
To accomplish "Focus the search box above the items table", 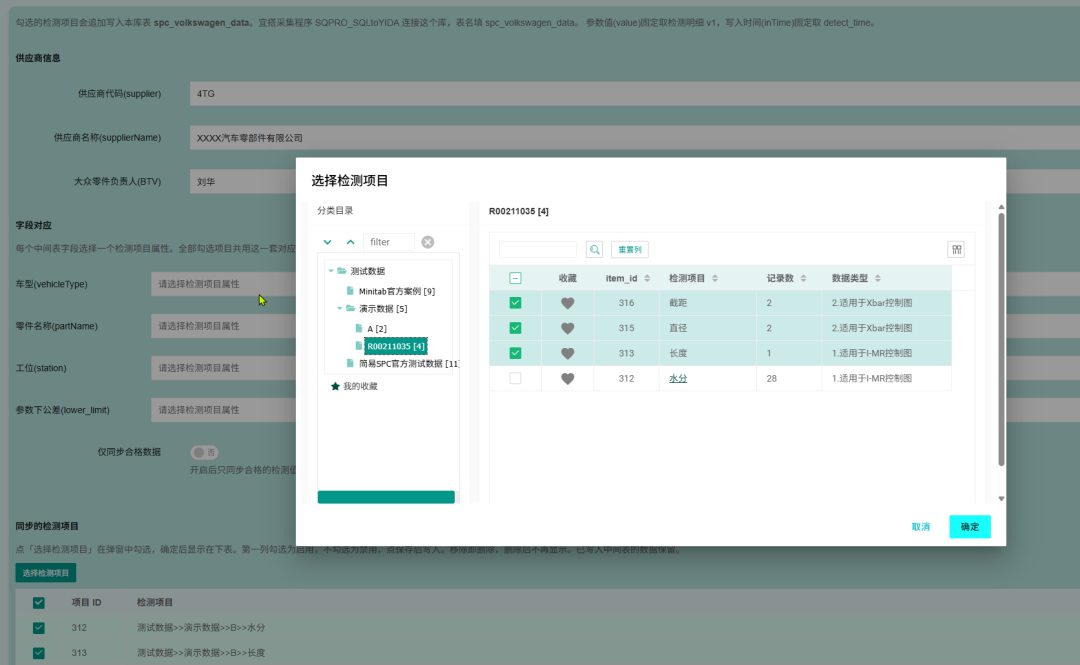I will pyautogui.click(x=537, y=249).
